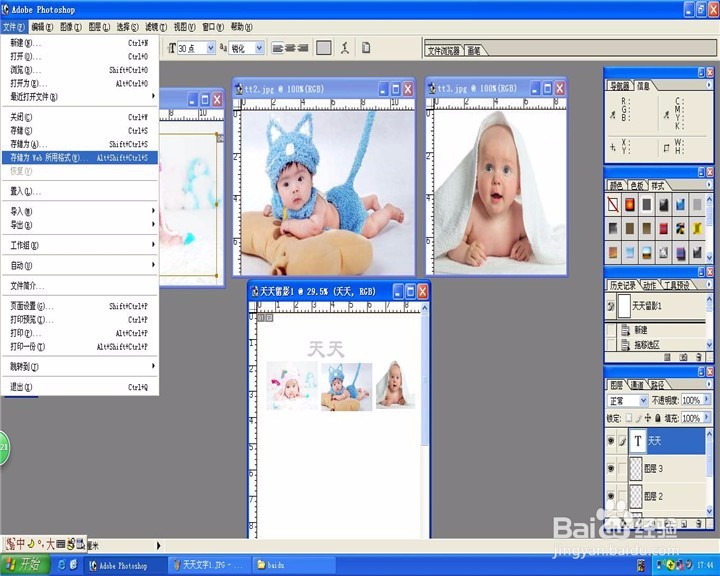This screenshot has width=720, height=576.
Task: Apply the red button style swatch
Action: coord(664,228)
